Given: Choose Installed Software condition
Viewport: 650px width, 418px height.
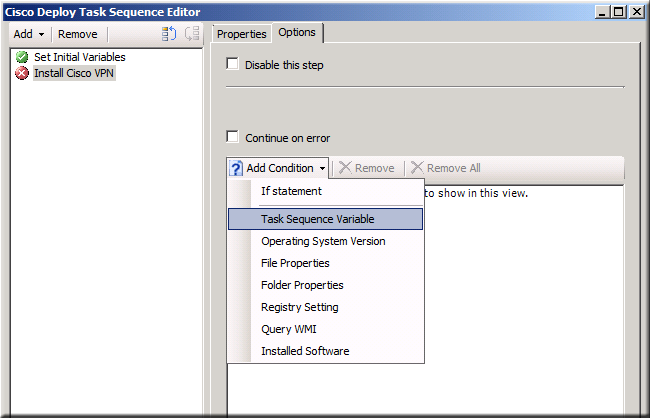Looking at the screenshot, I should coord(326,351).
